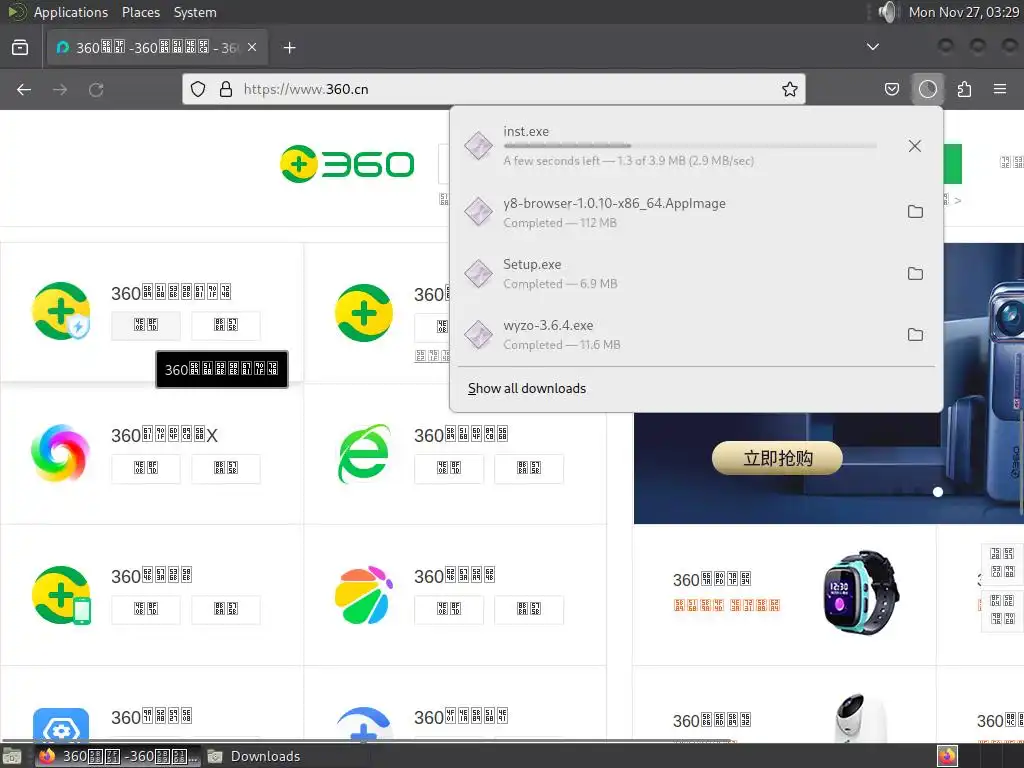Click first button under browser X card
This screenshot has width=1024, height=768.
click(146, 468)
